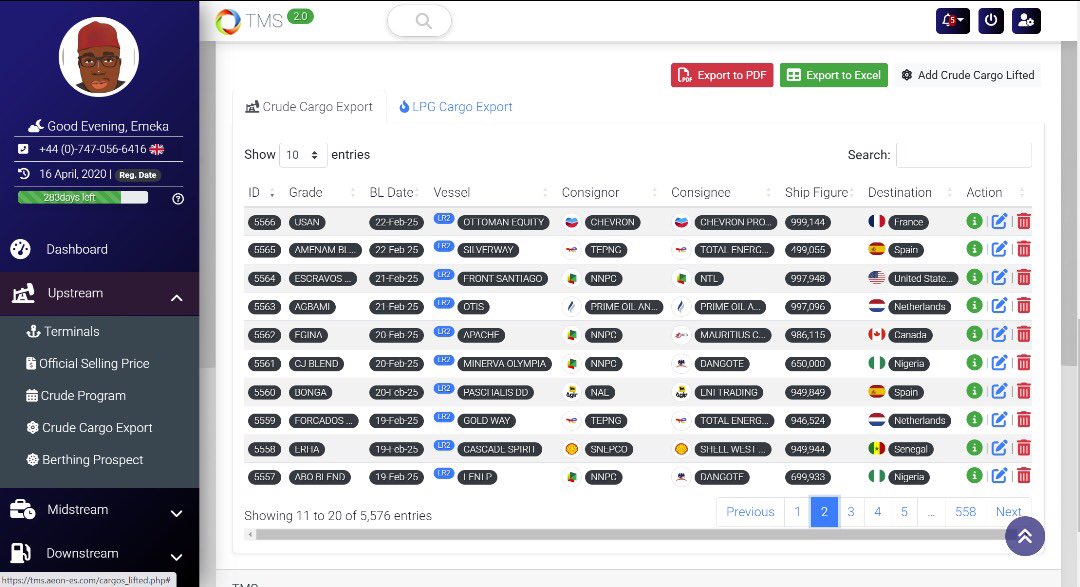Click the help question mark icon
Image resolution: width=1080 pixels, height=587 pixels.
pos(178,198)
